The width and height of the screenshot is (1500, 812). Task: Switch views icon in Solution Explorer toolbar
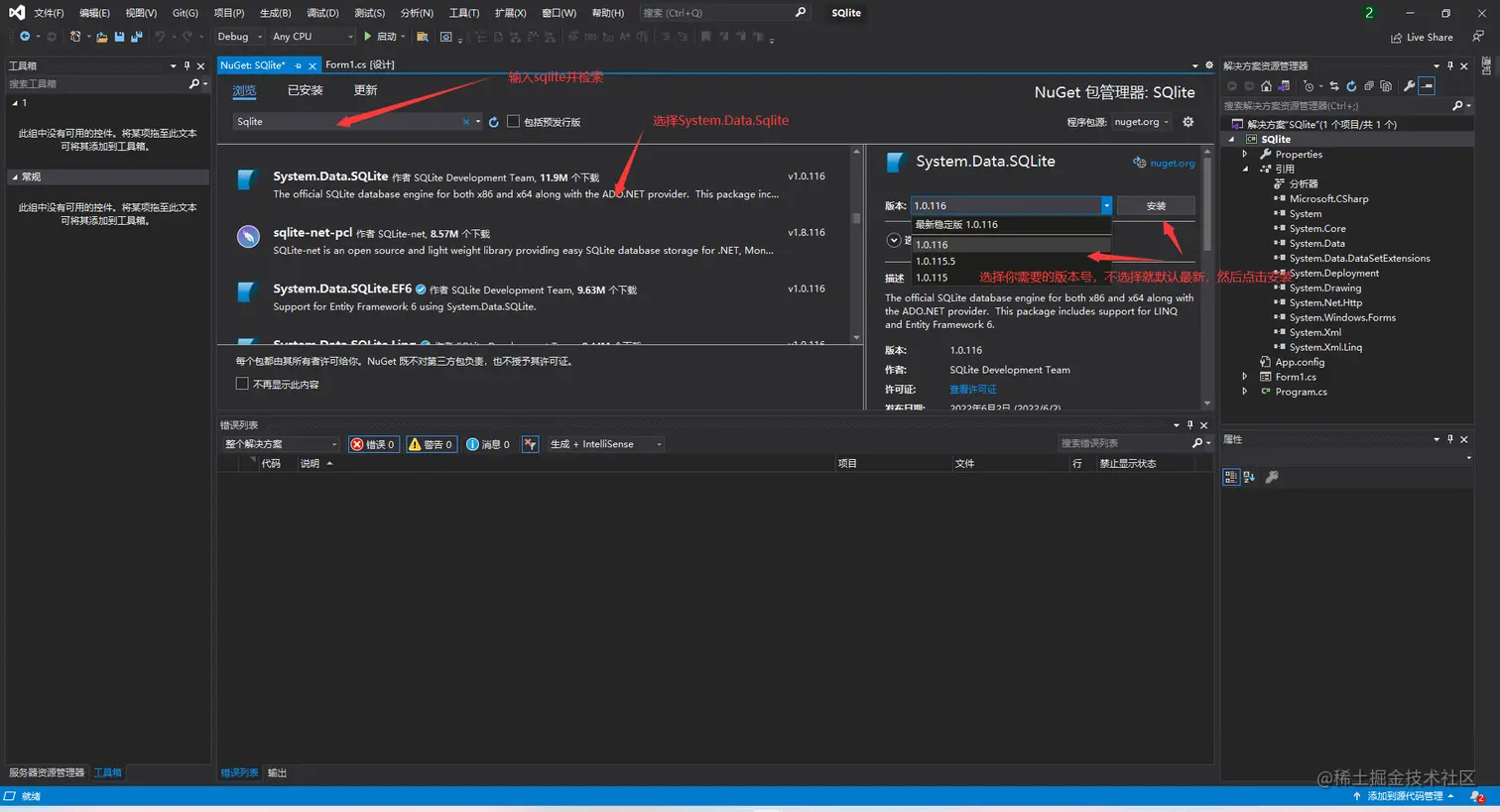pos(1284,86)
